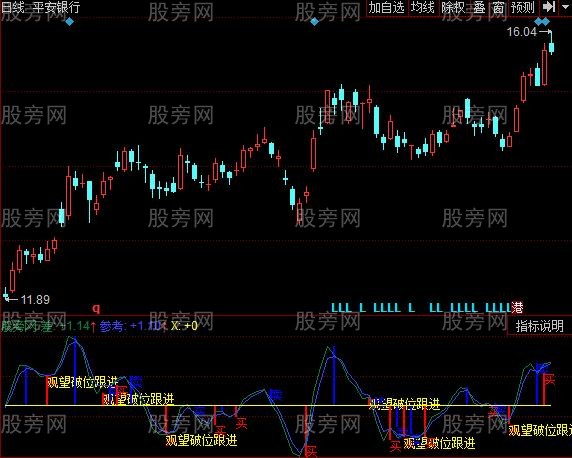This screenshot has height=458, width=572.
Task: Click the 参考 indicator value label
Action: click(113, 326)
